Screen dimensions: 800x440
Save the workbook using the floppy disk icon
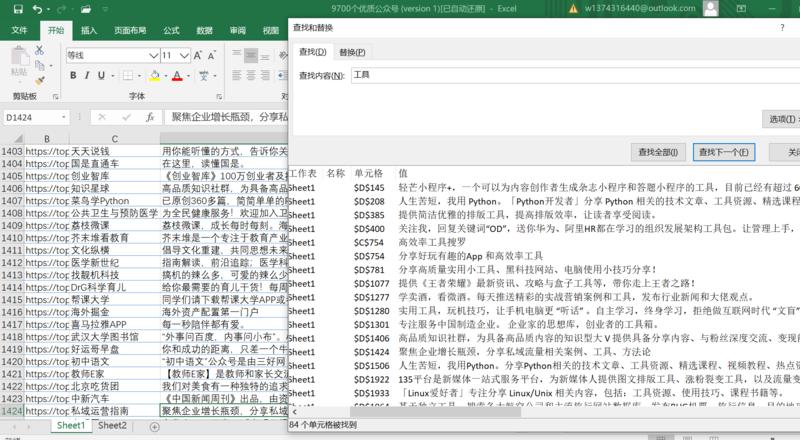(18, 9)
